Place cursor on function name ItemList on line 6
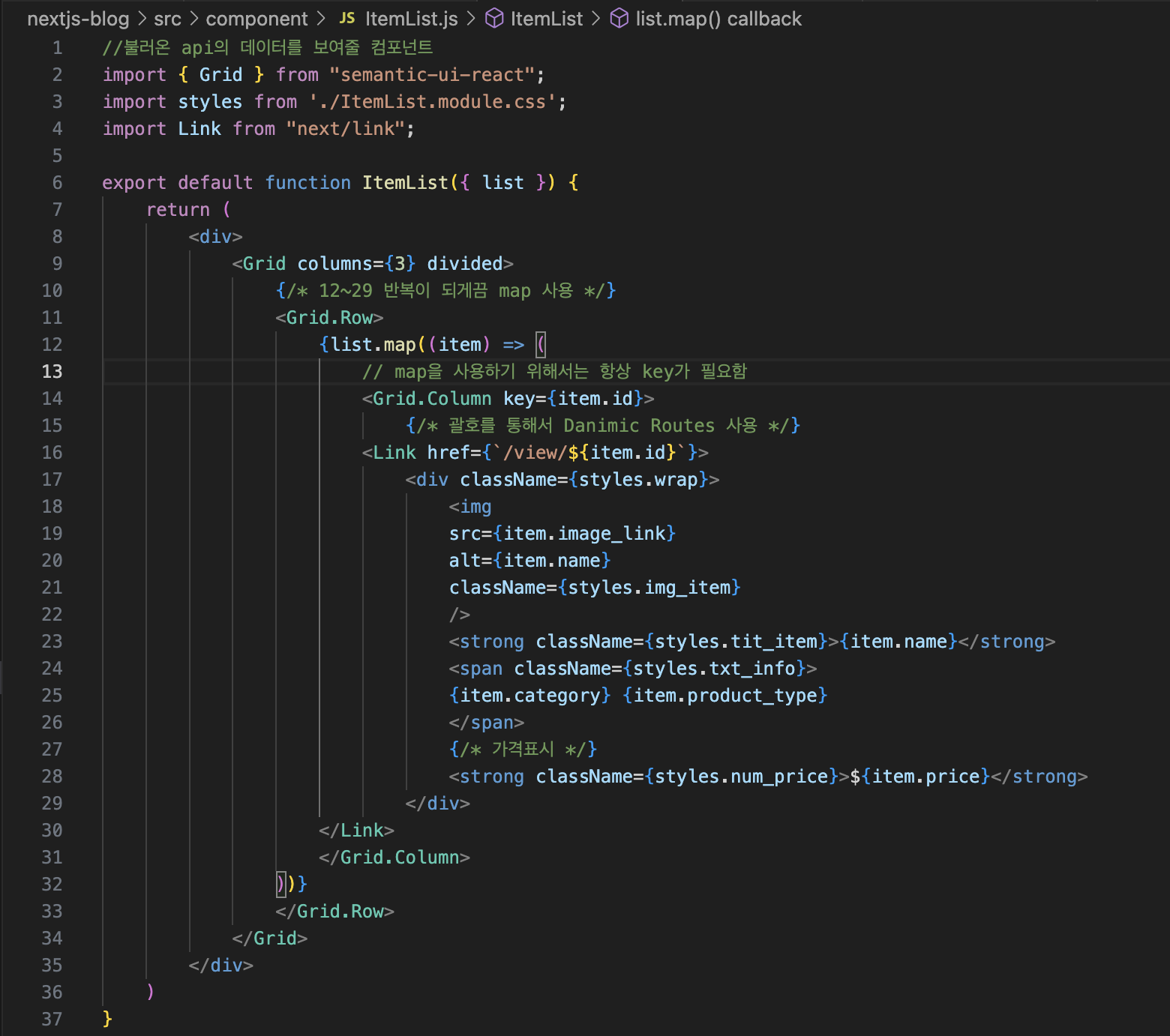This screenshot has height=1036, width=1170. (x=405, y=182)
